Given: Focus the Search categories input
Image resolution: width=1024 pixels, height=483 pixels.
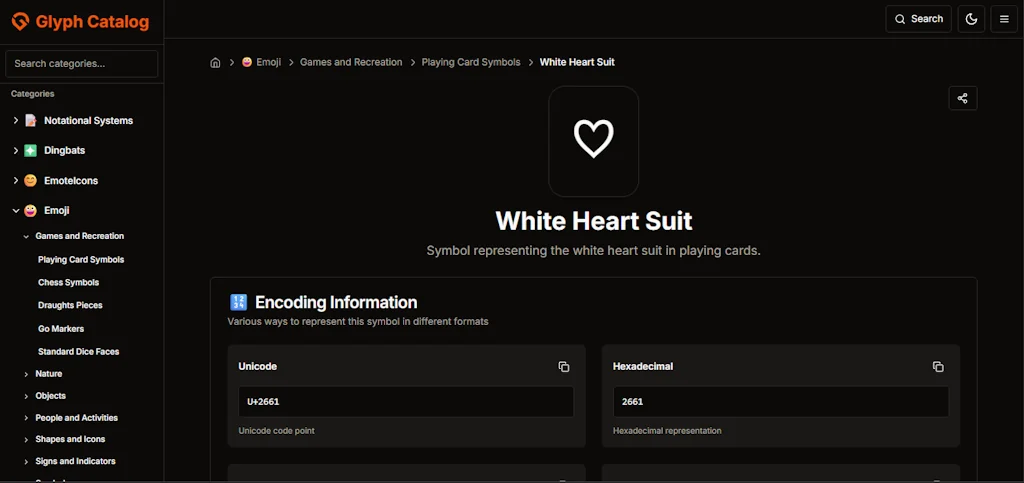Looking at the screenshot, I should pyautogui.click(x=82, y=64).
